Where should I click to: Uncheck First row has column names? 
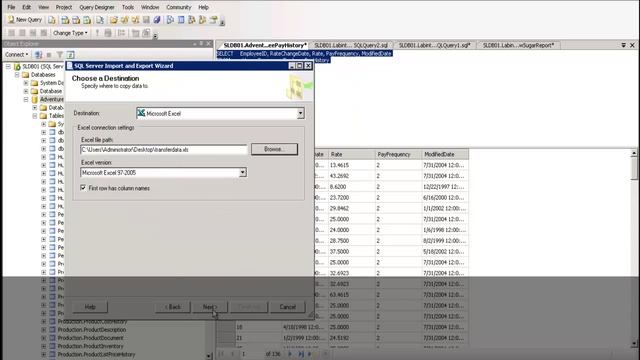[x=83, y=188]
